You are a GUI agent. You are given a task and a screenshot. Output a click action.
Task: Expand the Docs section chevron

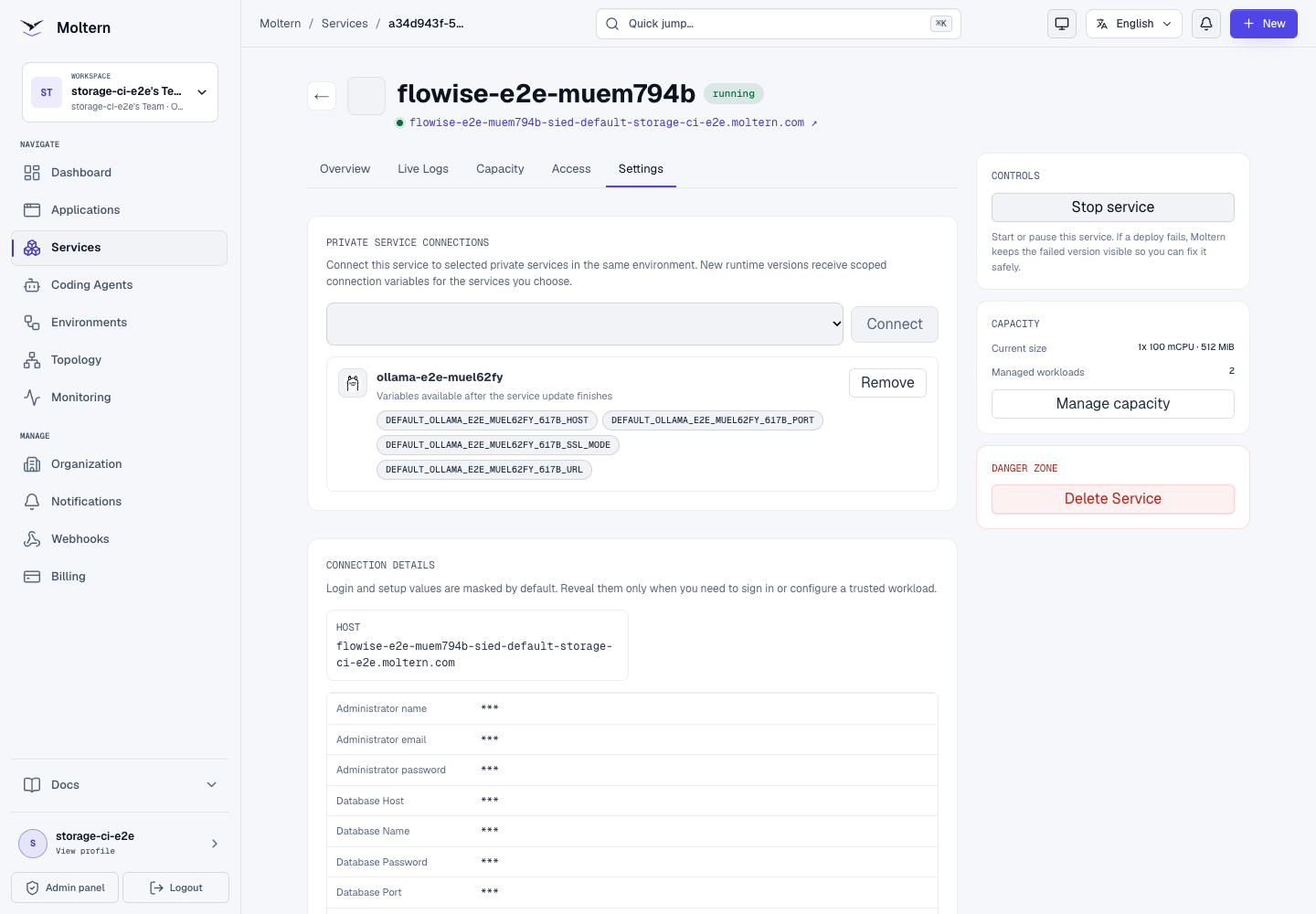212,785
